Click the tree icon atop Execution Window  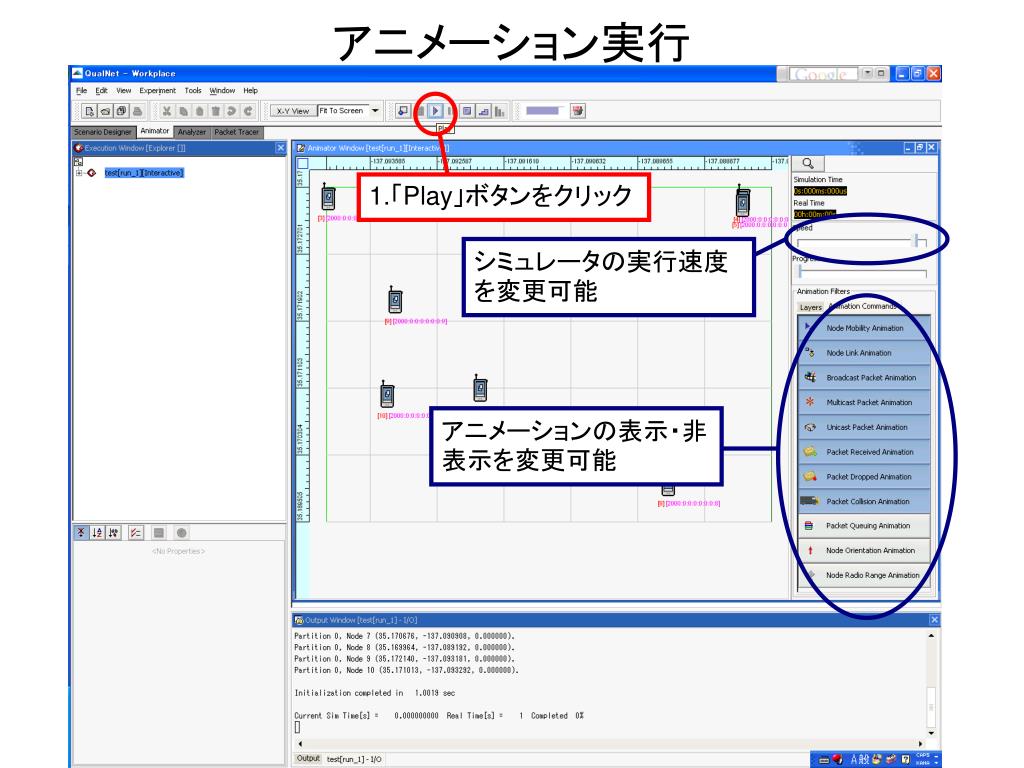[78, 161]
